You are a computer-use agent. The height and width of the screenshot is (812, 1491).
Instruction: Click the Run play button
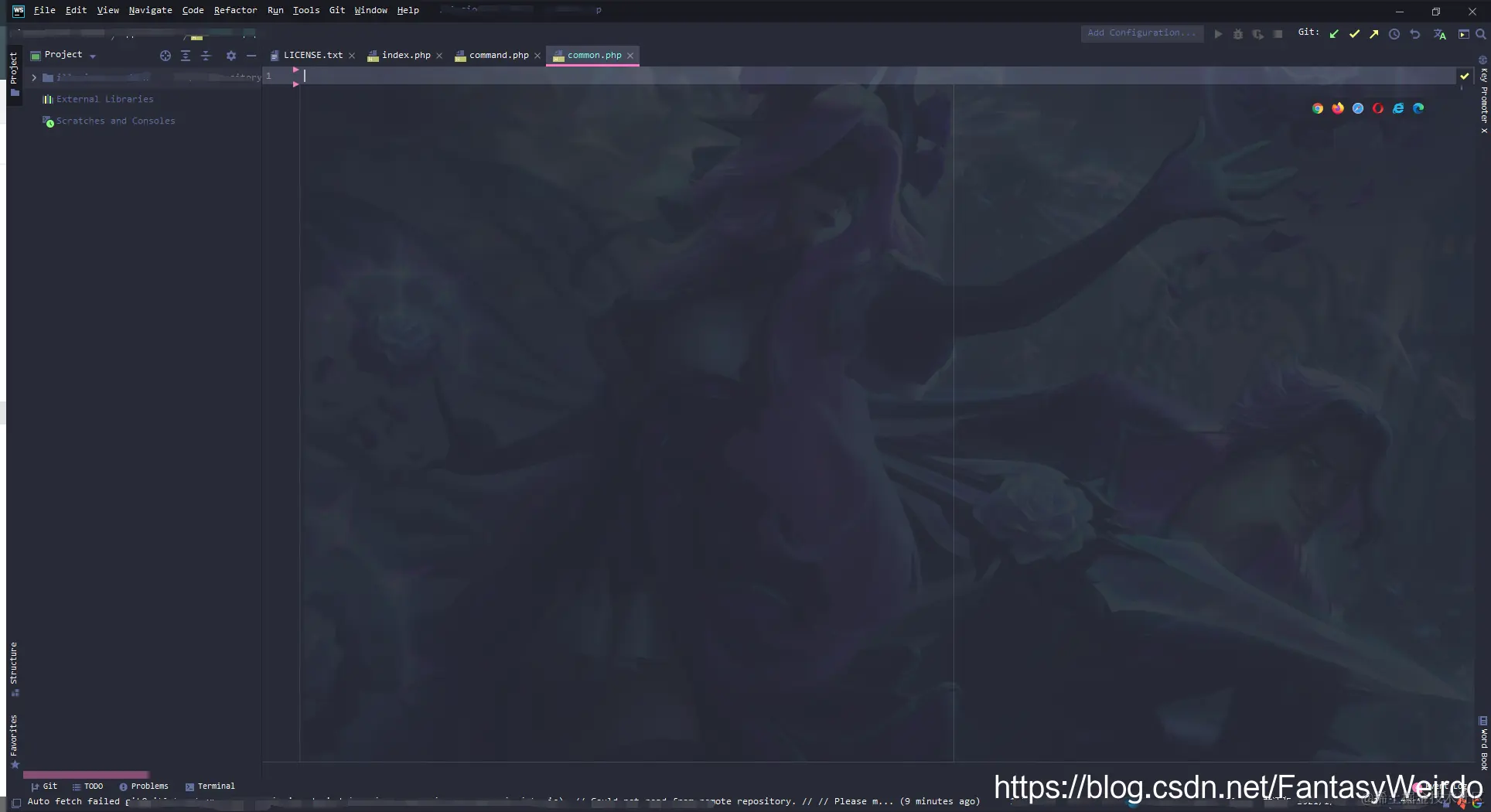[1218, 34]
